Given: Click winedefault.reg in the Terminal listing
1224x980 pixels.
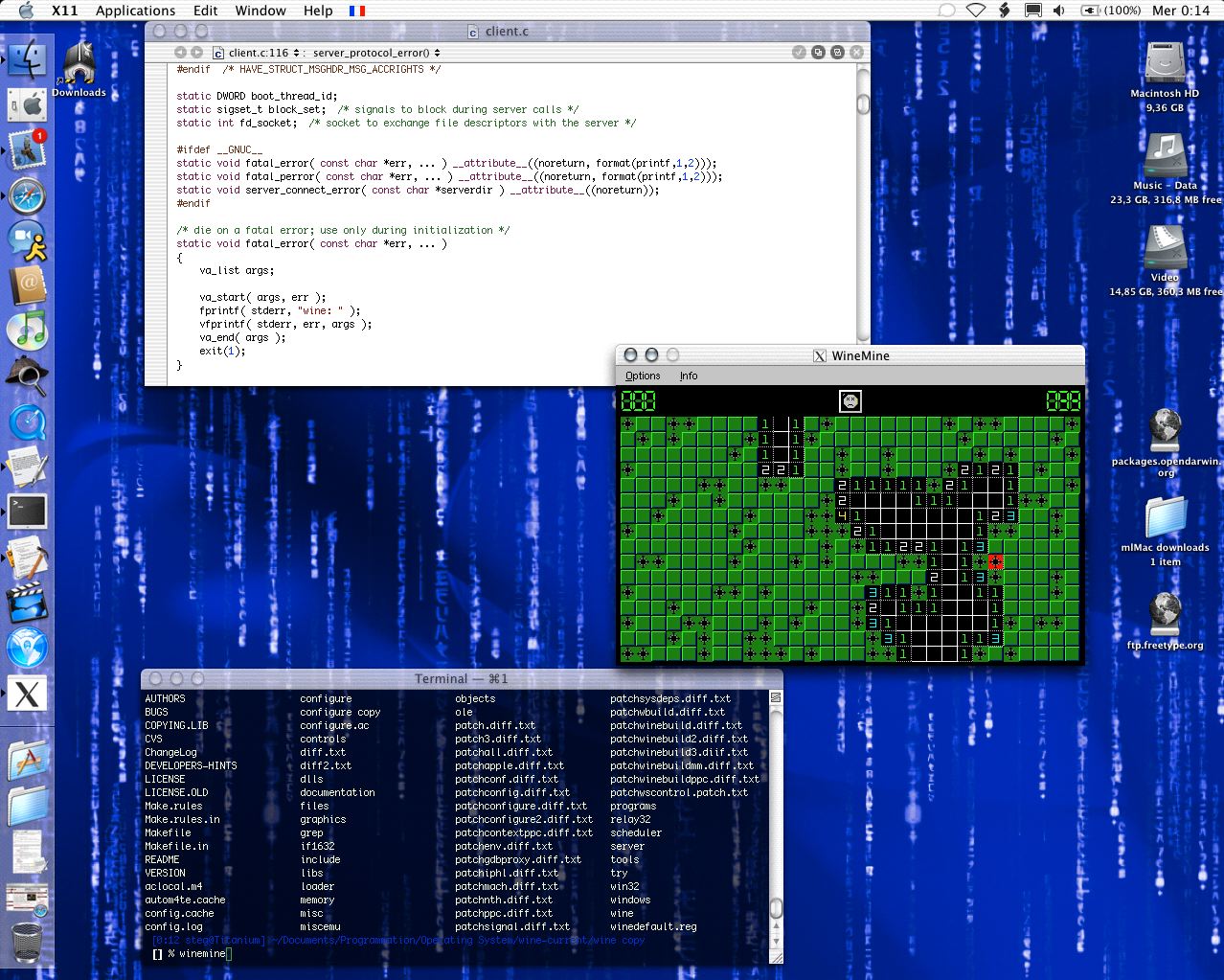Looking at the screenshot, I should point(653,926).
